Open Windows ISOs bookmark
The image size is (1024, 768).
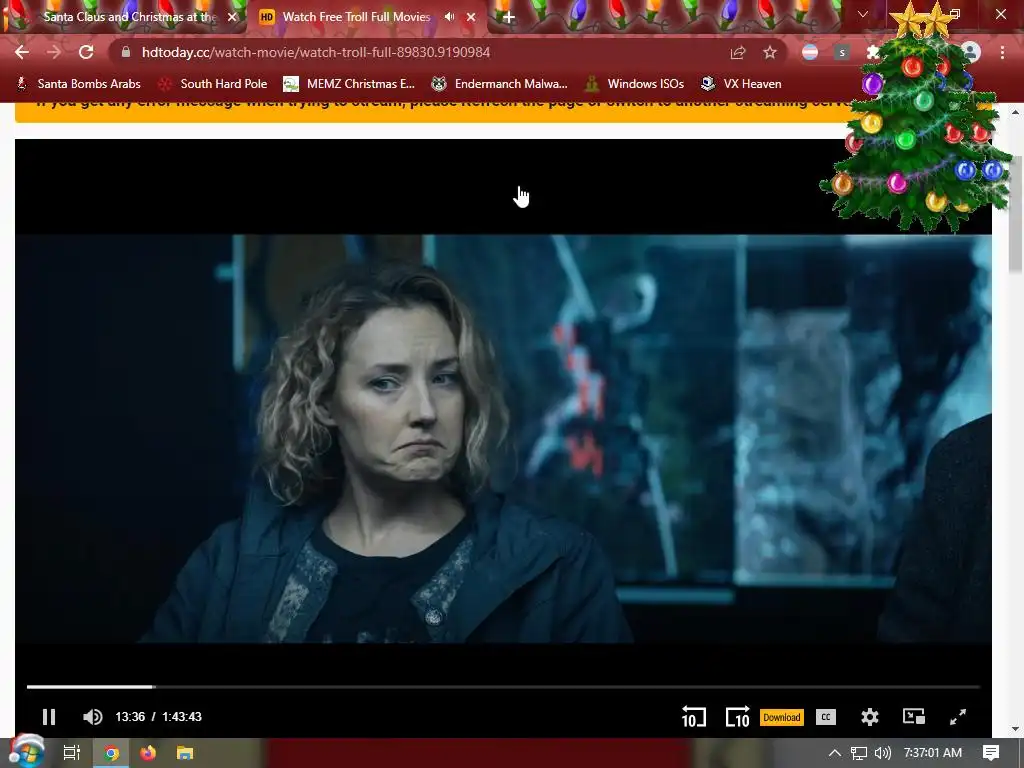634,84
